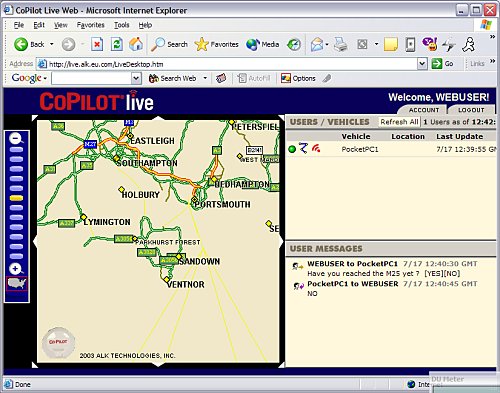Open the Favorites menu
The width and height of the screenshot is (500, 393).
click(90, 25)
